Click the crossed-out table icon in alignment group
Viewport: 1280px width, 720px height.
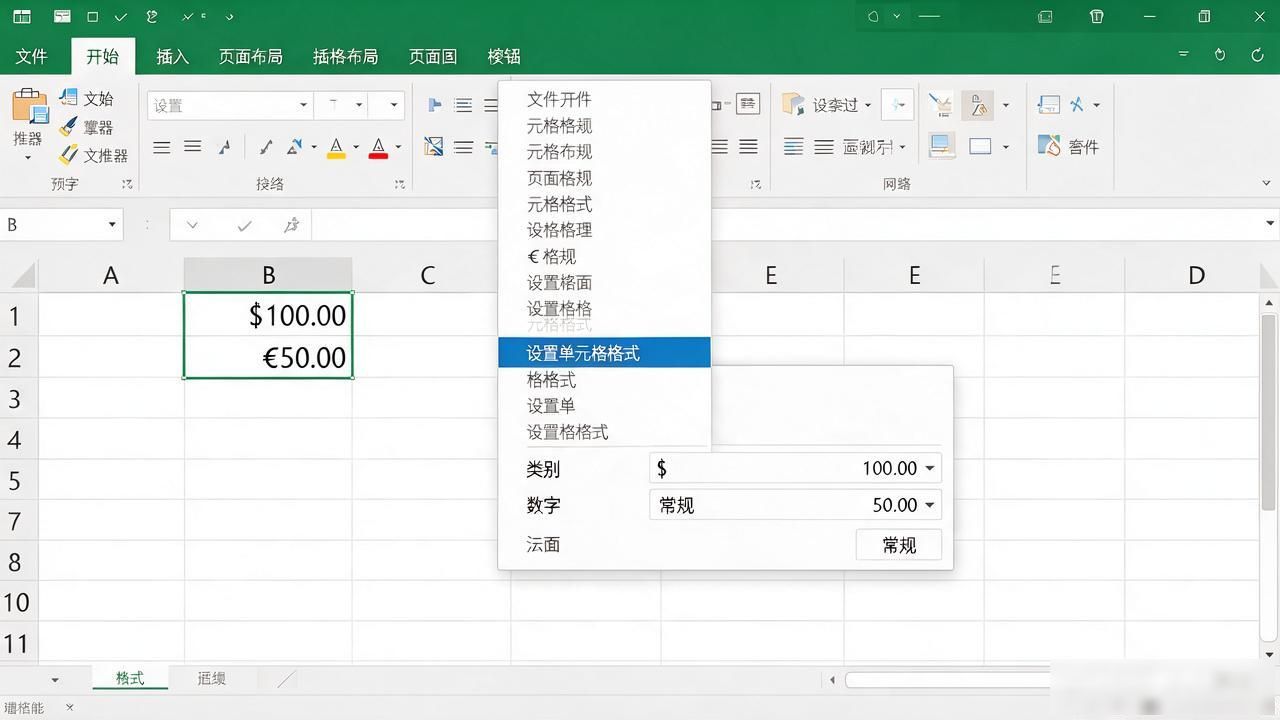pyautogui.click(x=433, y=147)
